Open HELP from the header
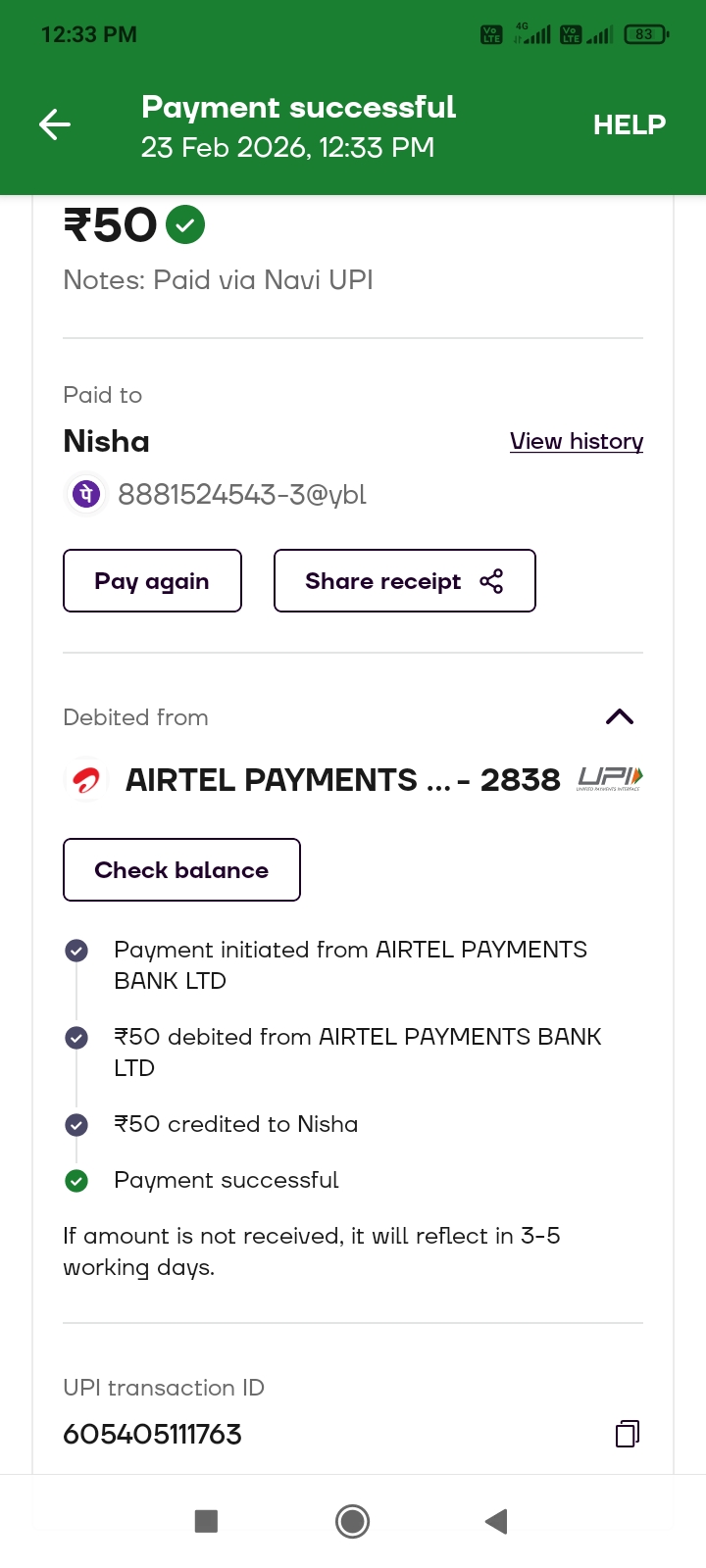The image size is (706, 1568). pyautogui.click(x=629, y=124)
